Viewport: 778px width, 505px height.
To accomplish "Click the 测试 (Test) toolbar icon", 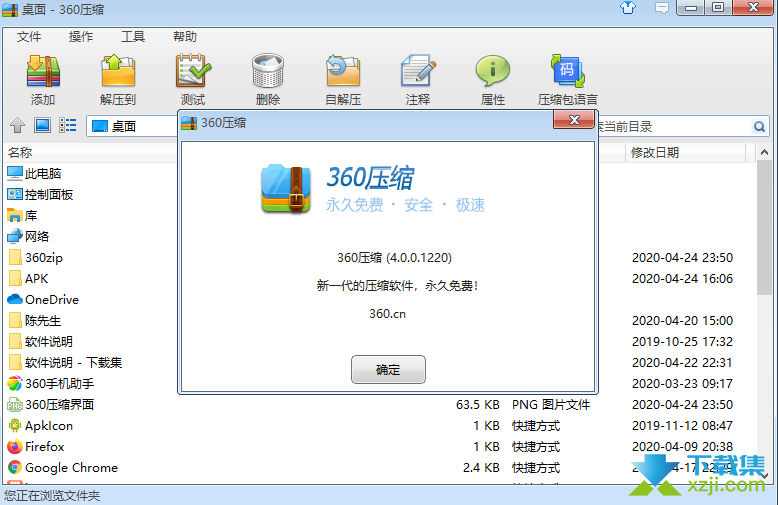I will tap(193, 71).
